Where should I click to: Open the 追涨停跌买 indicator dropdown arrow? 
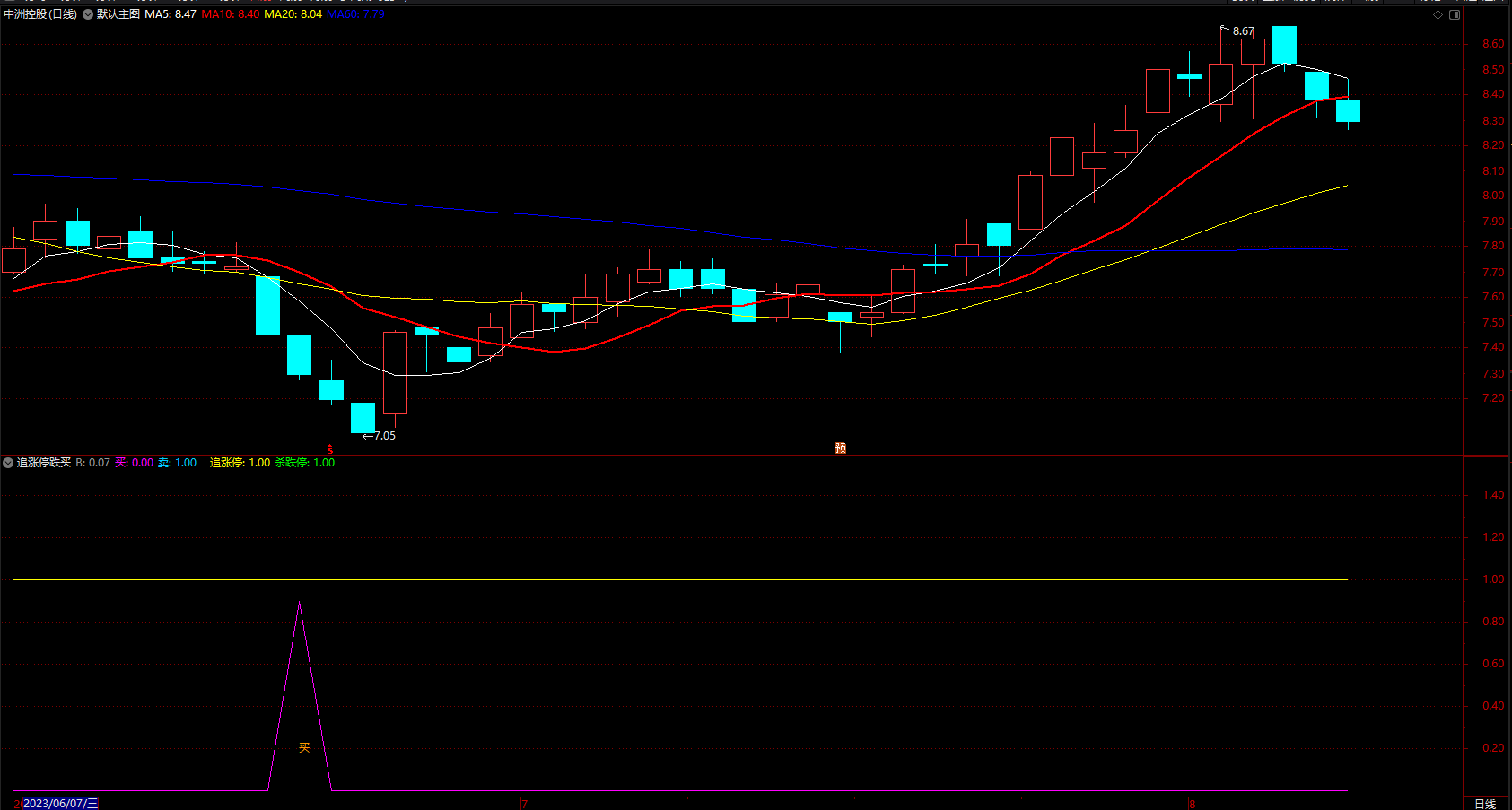click(8, 463)
